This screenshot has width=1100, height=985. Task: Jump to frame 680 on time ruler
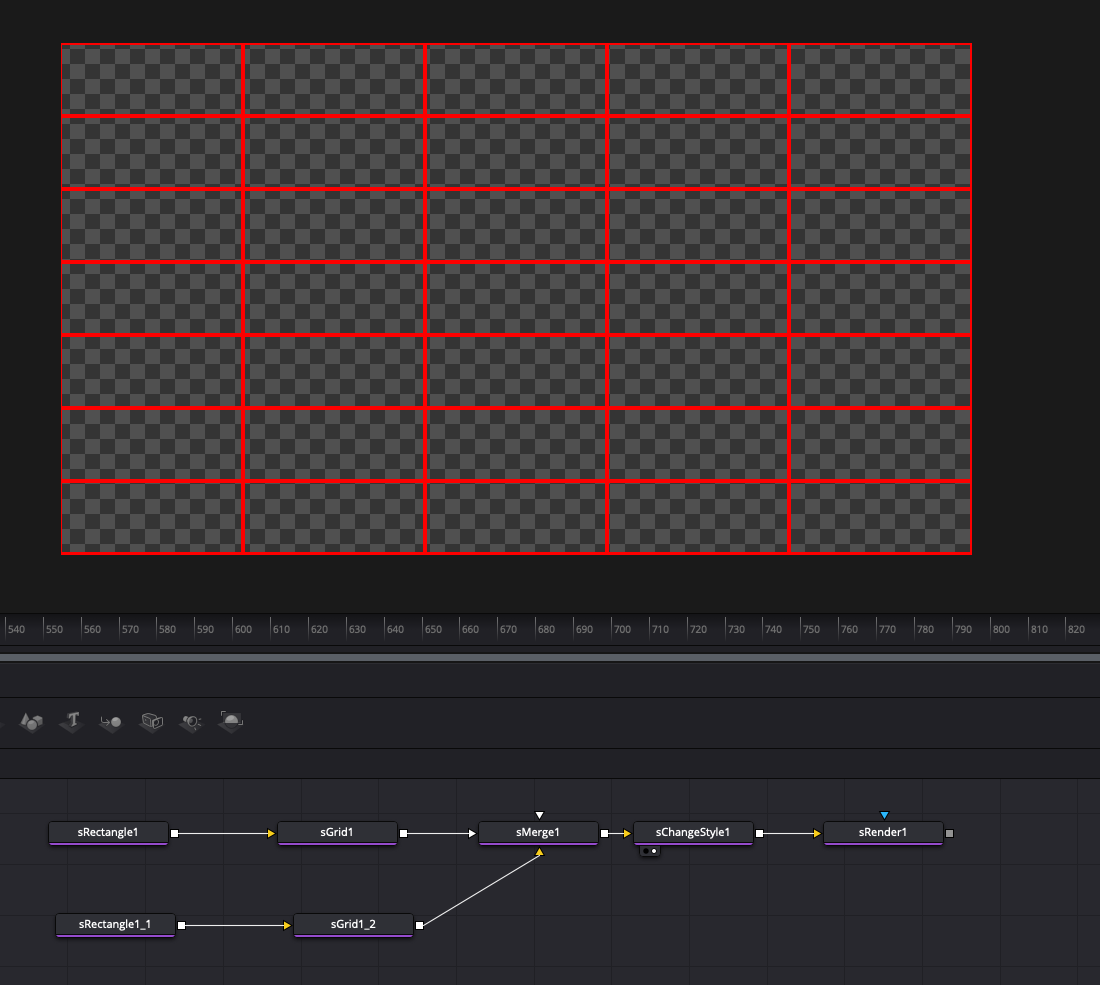click(546, 629)
